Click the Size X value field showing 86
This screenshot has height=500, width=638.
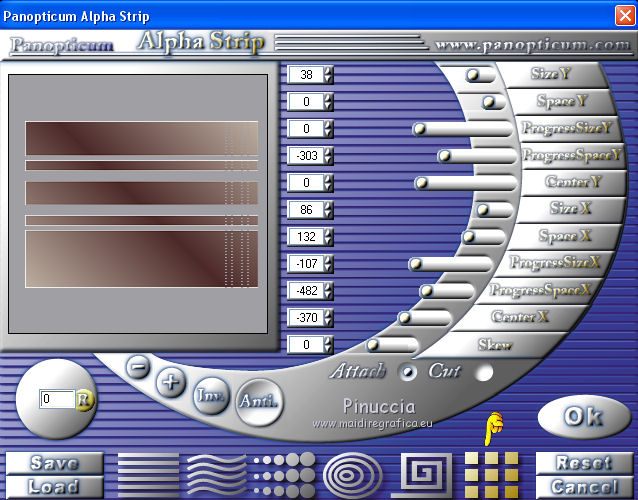[x=306, y=210]
